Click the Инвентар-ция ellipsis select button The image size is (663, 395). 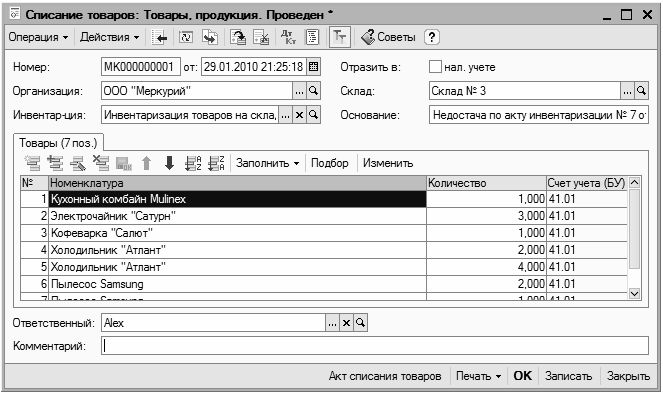click(285, 115)
